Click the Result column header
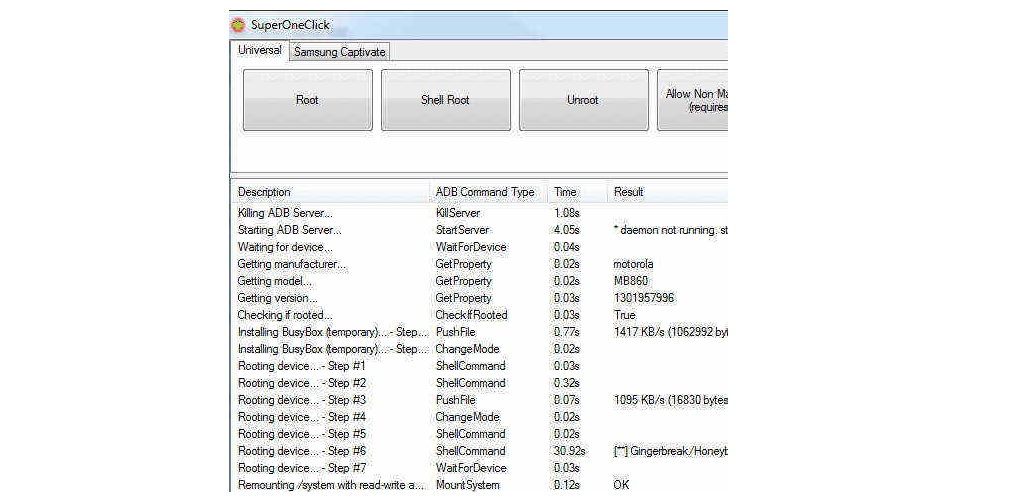The image size is (1013, 496). [629, 192]
